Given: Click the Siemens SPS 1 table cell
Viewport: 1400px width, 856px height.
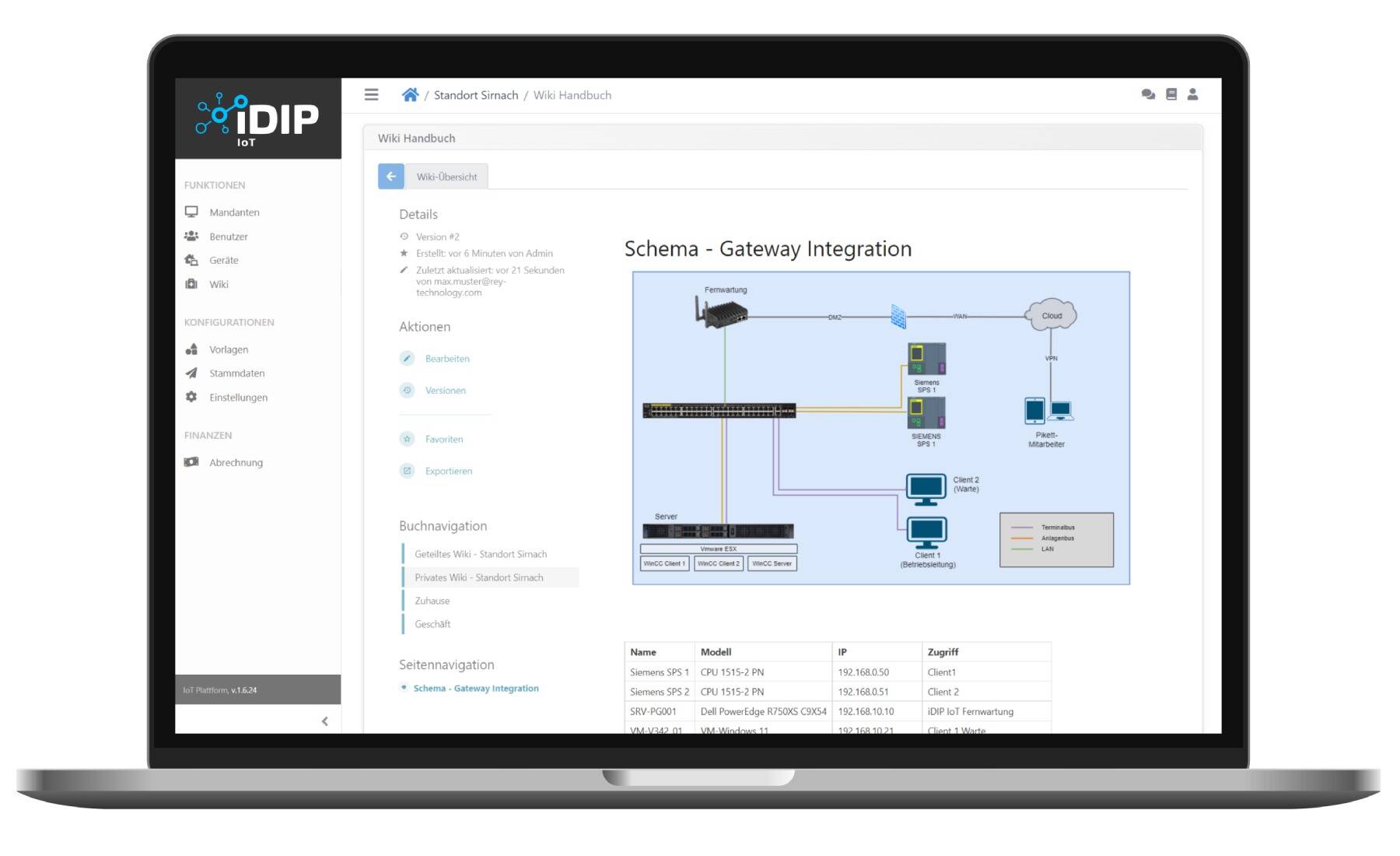Looking at the screenshot, I should point(659,672).
